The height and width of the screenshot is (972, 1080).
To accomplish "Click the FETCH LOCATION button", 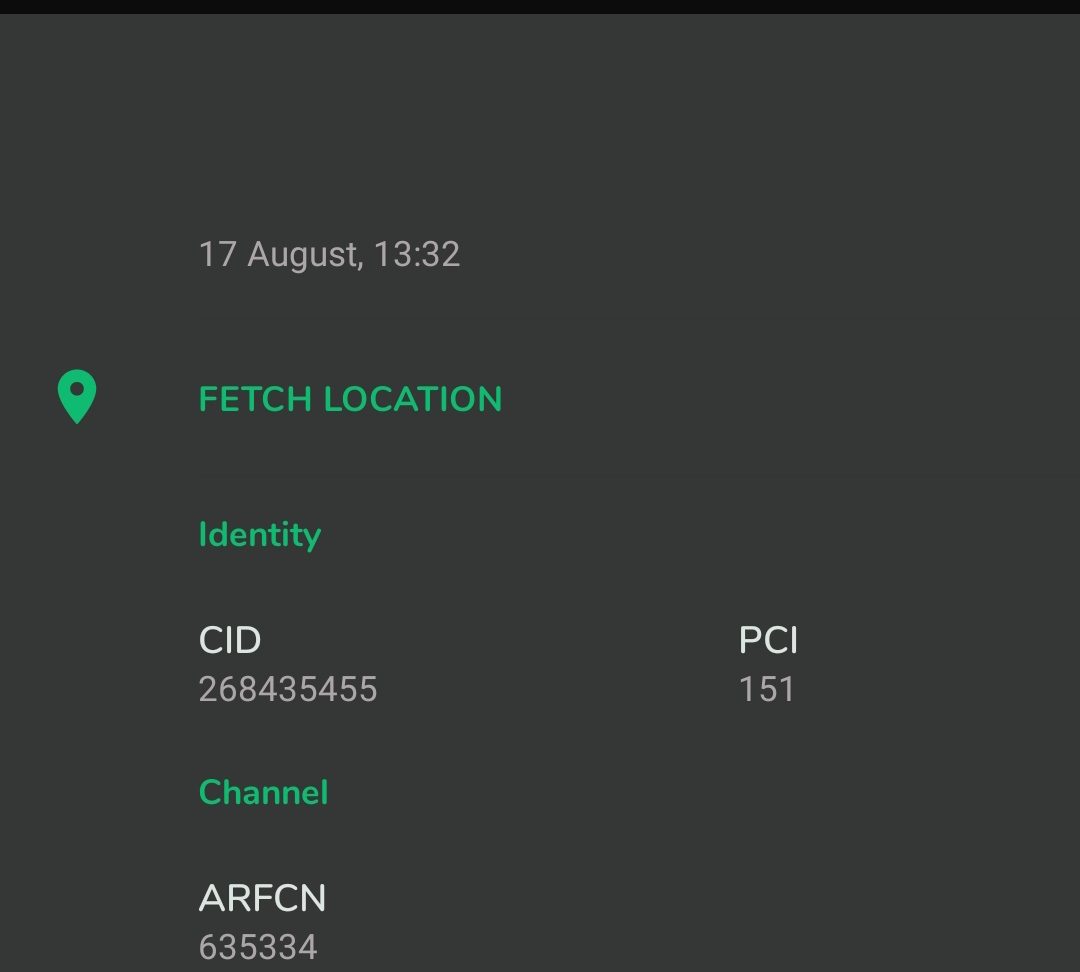I will [350, 399].
